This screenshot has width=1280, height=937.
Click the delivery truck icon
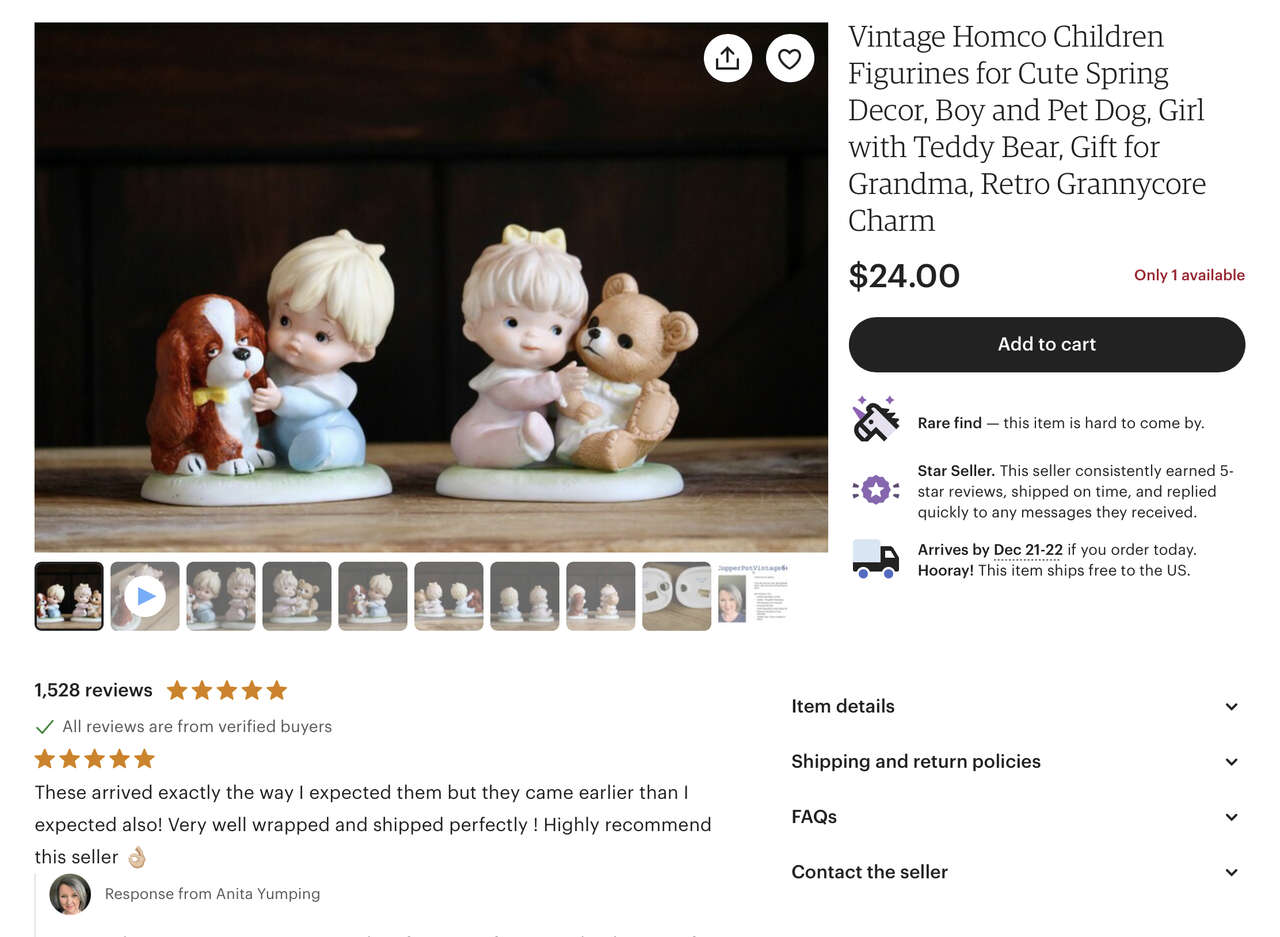(x=875, y=558)
